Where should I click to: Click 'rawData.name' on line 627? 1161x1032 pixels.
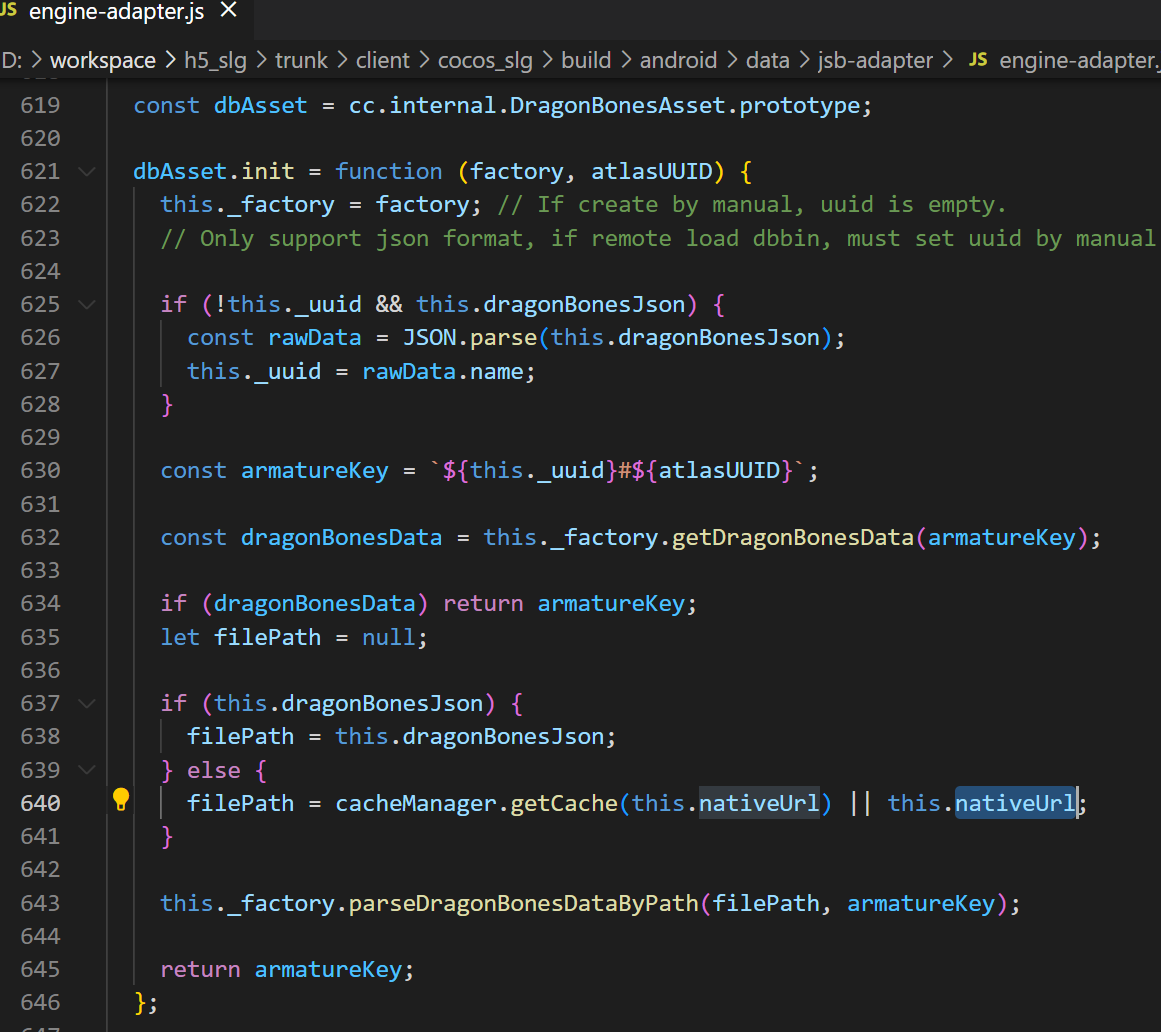(443, 371)
